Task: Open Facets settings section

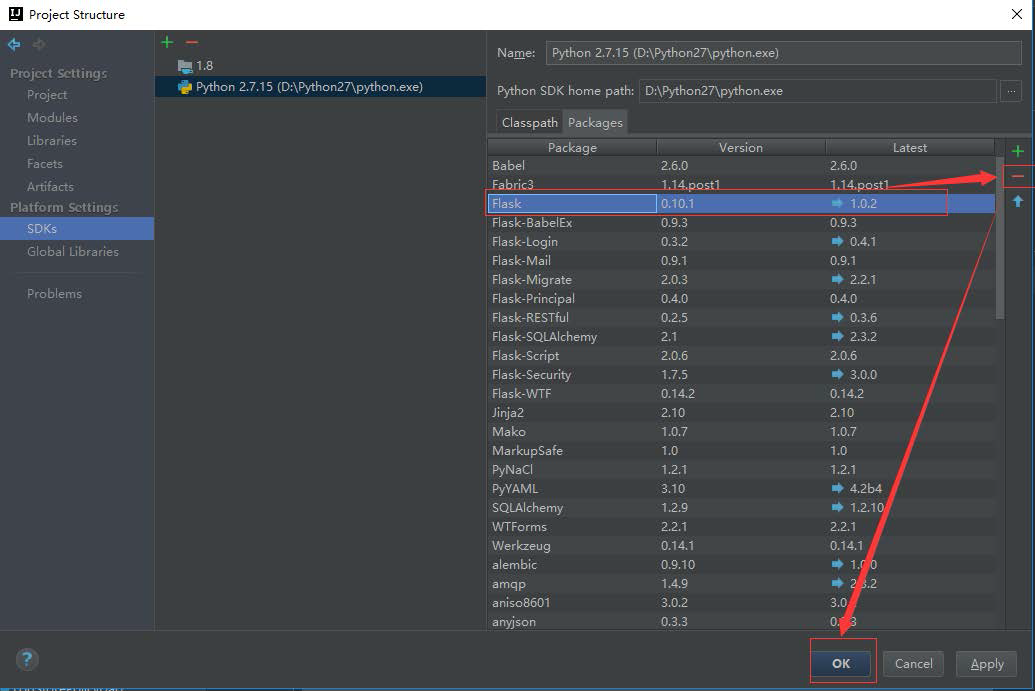Action: click(x=44, y=164)
